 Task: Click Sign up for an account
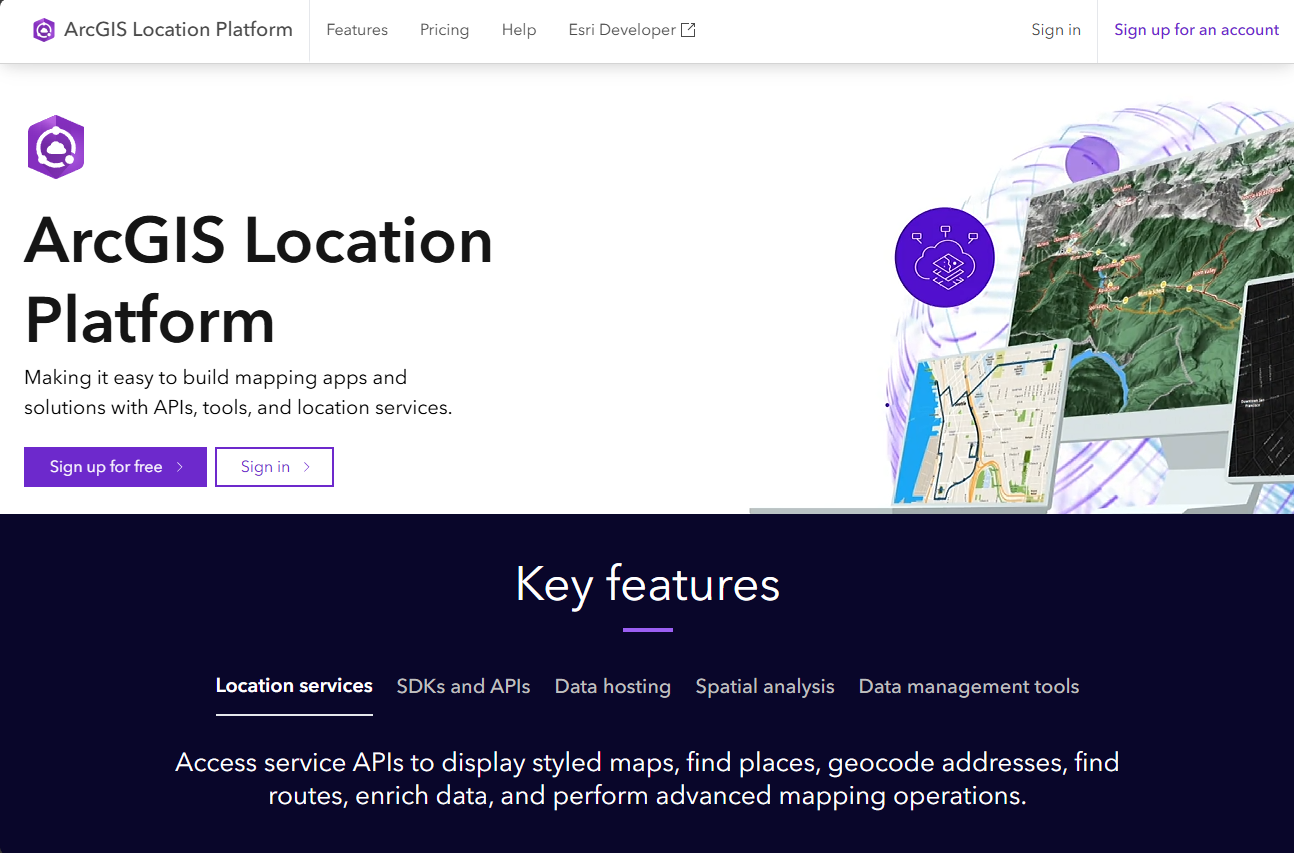pyautogui.click(x=1197, y=30)
